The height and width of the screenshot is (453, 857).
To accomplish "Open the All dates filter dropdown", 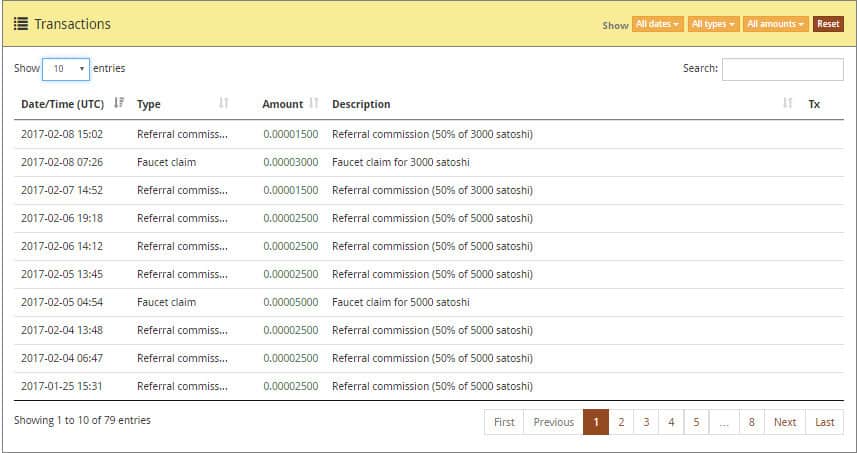I will click(x=657, y=24).
